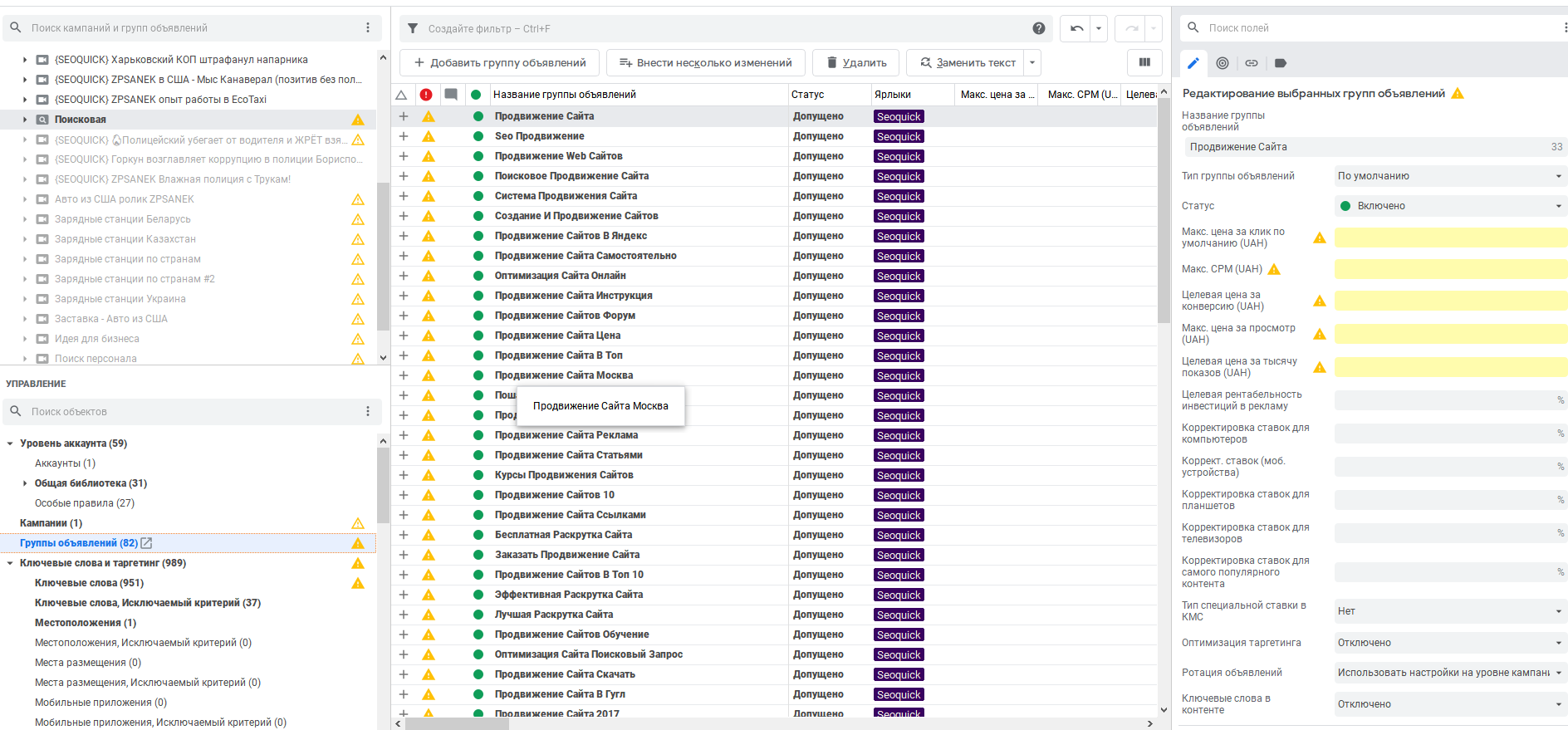Click 'Внести несколько изменений' button
The image size is (1568, 730).
pyautogui.click(x=706, y=62)
